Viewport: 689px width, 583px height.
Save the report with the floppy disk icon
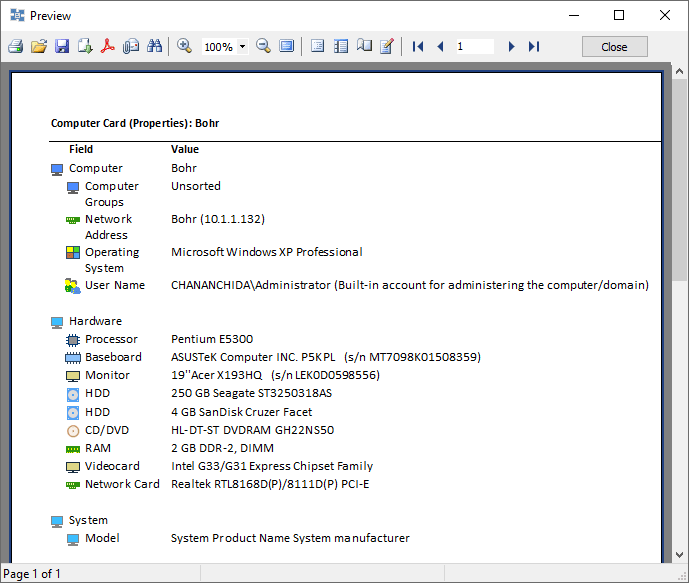click(62, 46)
